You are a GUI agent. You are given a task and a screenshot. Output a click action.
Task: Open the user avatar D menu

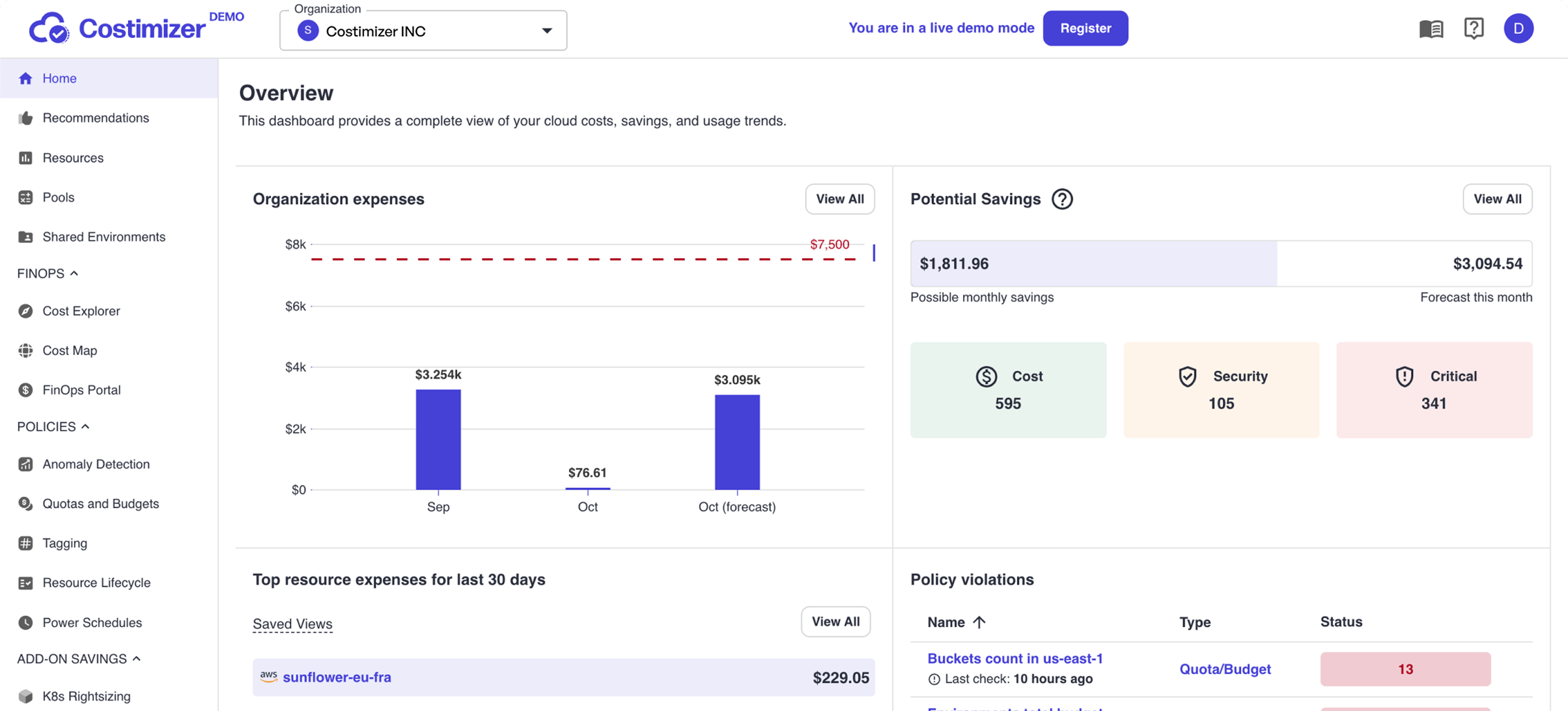[1518, 29]
